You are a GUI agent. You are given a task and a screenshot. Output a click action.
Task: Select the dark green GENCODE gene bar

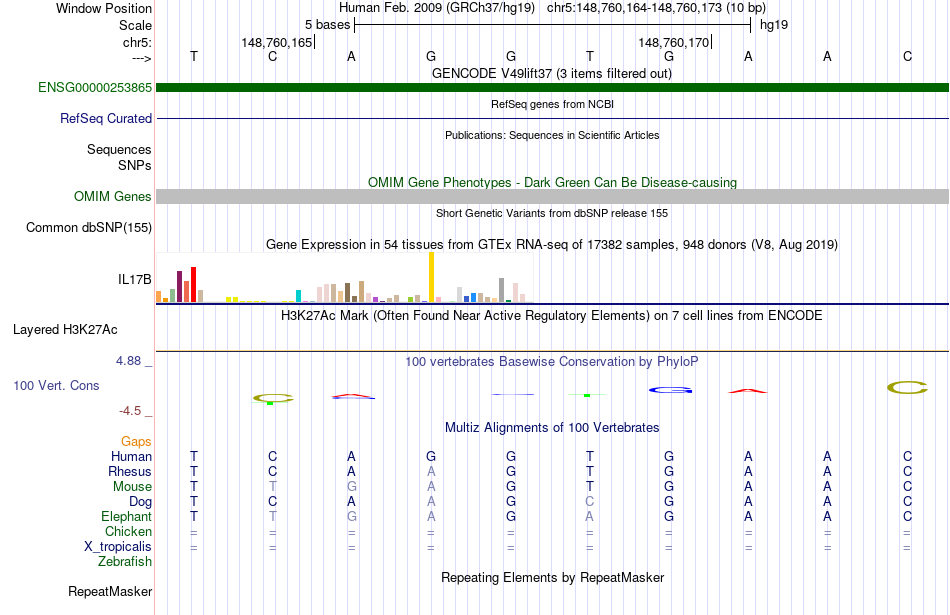coord(553,87)
